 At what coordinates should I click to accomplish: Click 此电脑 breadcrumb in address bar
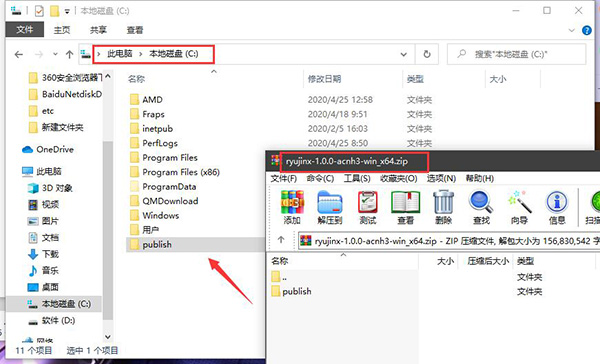click(120, 54)
